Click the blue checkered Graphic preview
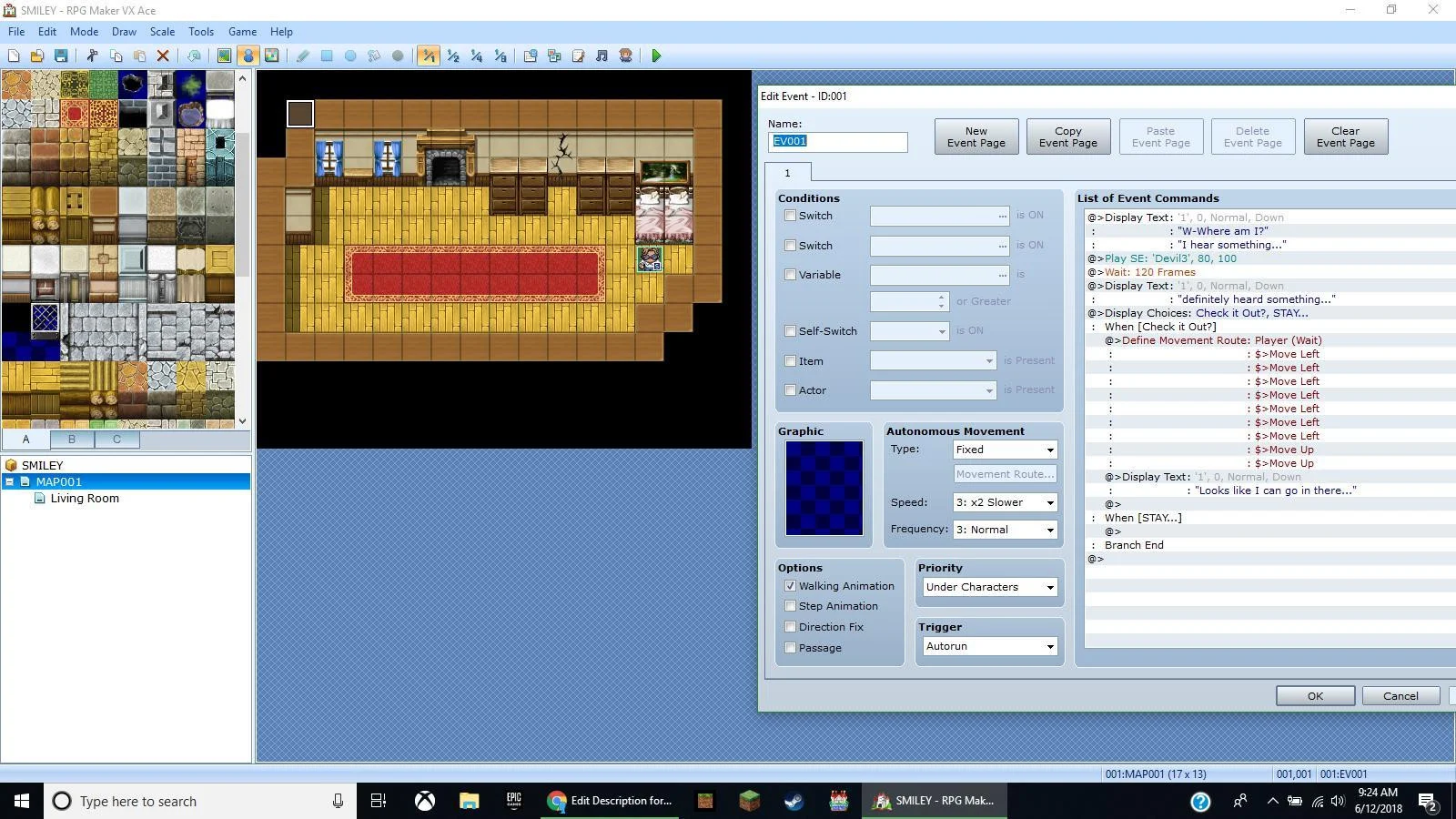Viewport: 1456px width, 819px height. (824, 488)
